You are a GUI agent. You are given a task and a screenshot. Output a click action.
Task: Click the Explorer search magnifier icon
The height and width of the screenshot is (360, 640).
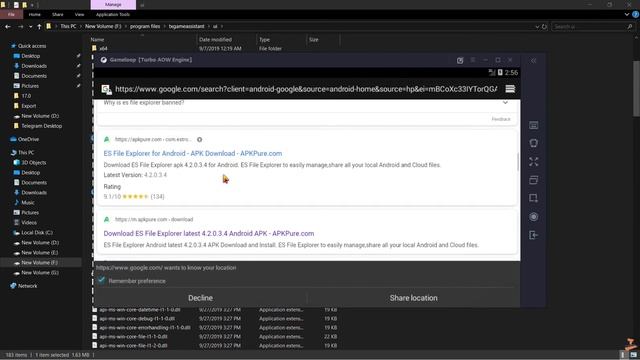pos(630,27)
